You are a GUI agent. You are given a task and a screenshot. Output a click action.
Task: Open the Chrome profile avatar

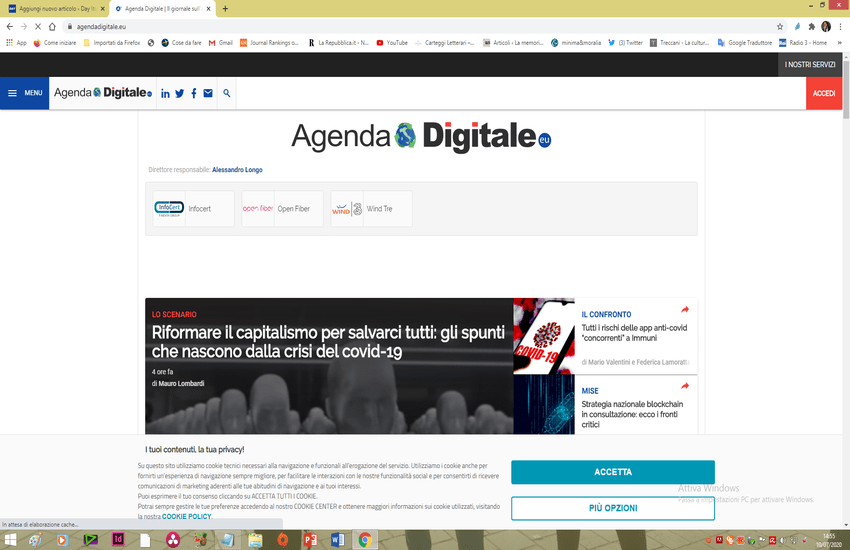[826, 27]
